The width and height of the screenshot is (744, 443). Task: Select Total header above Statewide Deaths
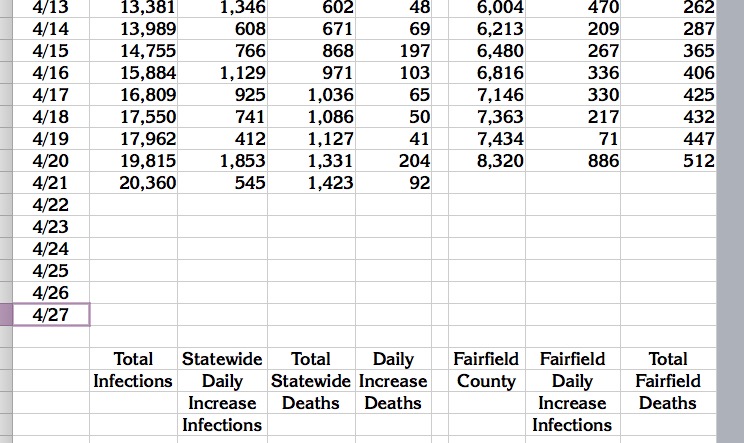click(x=311, y=359)
